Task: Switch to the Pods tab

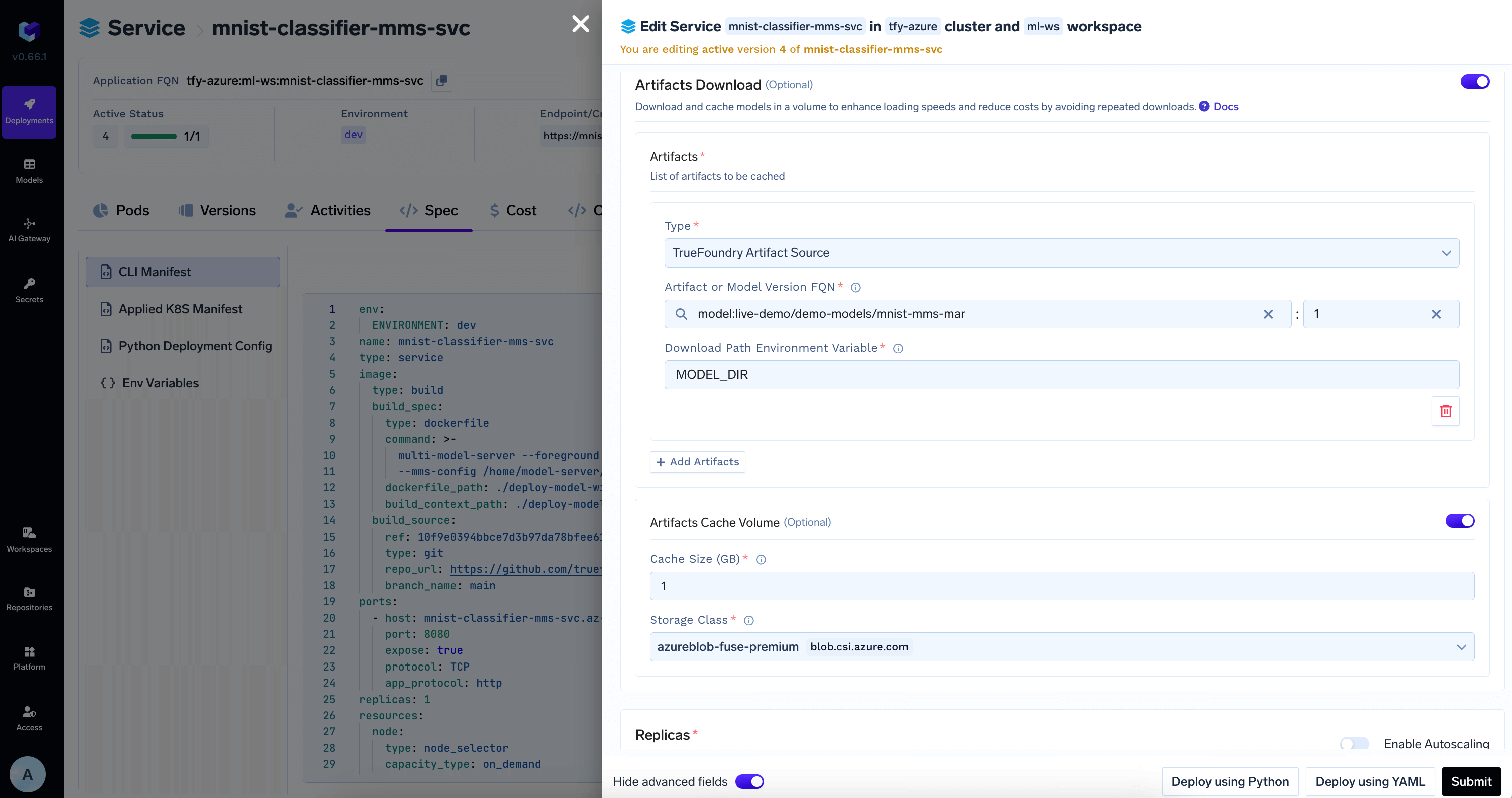Action: tap(121, 210)
